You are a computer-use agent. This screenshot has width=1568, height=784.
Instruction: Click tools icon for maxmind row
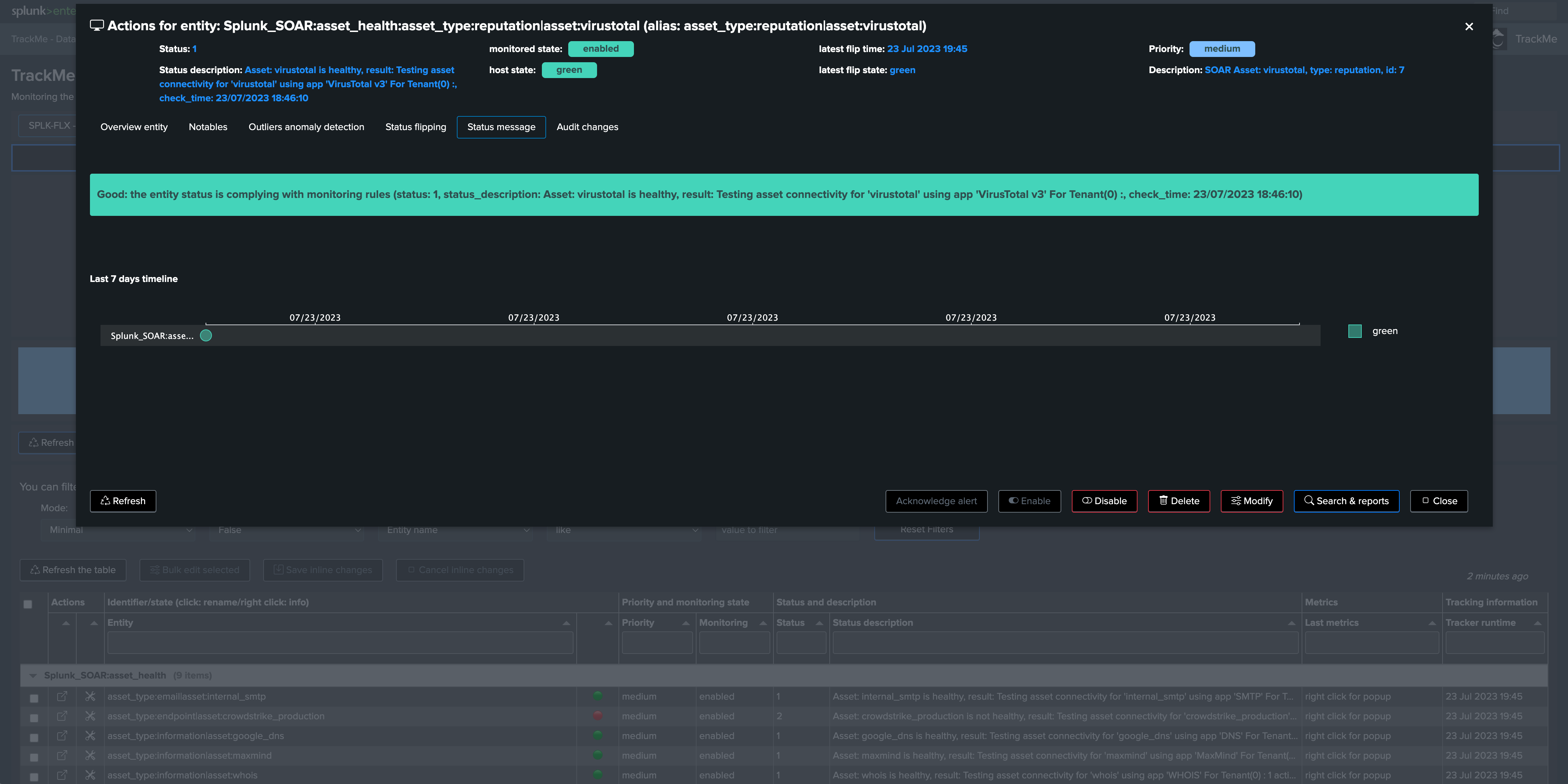coord(90,756)
